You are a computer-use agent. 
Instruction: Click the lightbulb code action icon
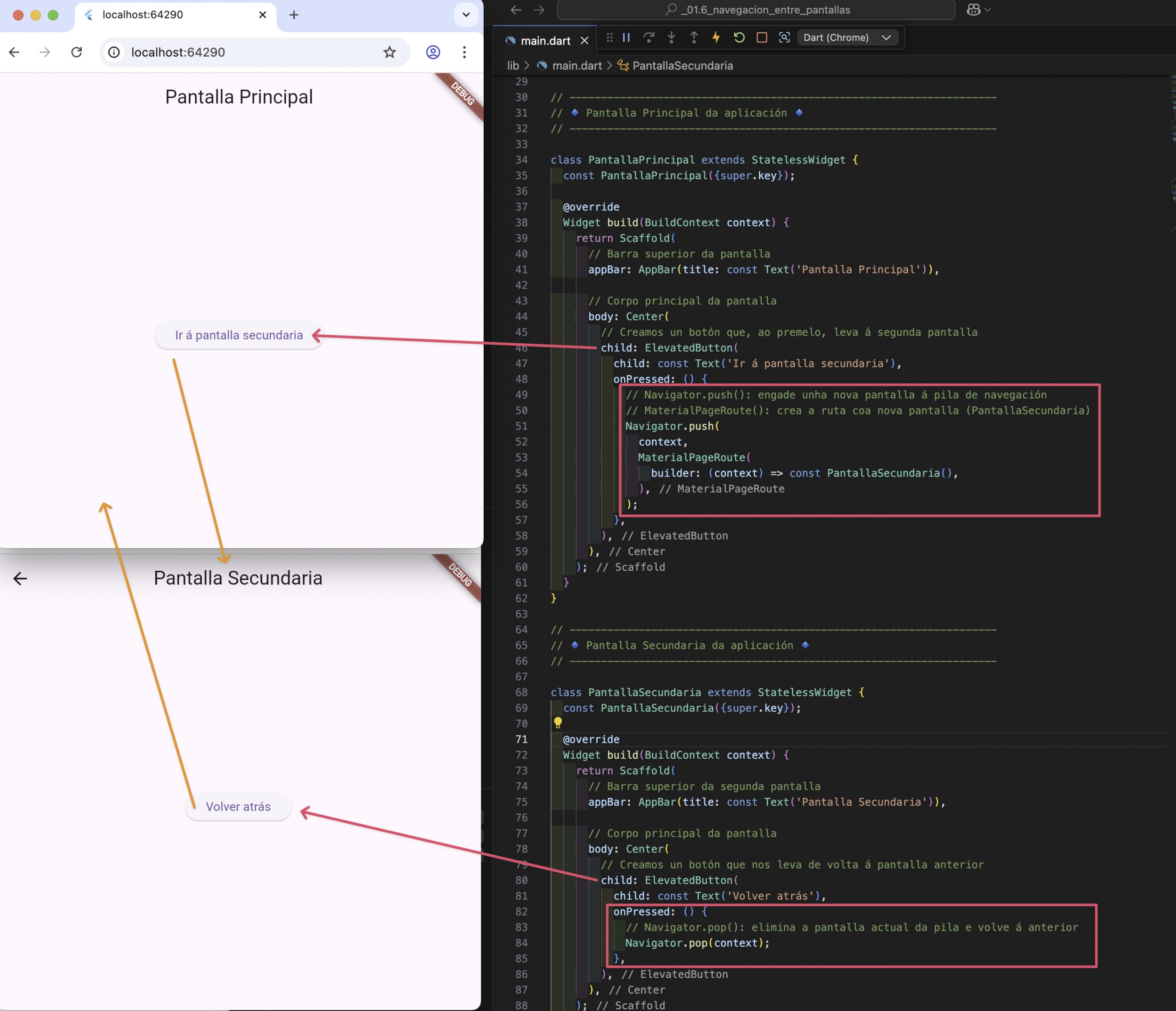click(x=558, y=722)
